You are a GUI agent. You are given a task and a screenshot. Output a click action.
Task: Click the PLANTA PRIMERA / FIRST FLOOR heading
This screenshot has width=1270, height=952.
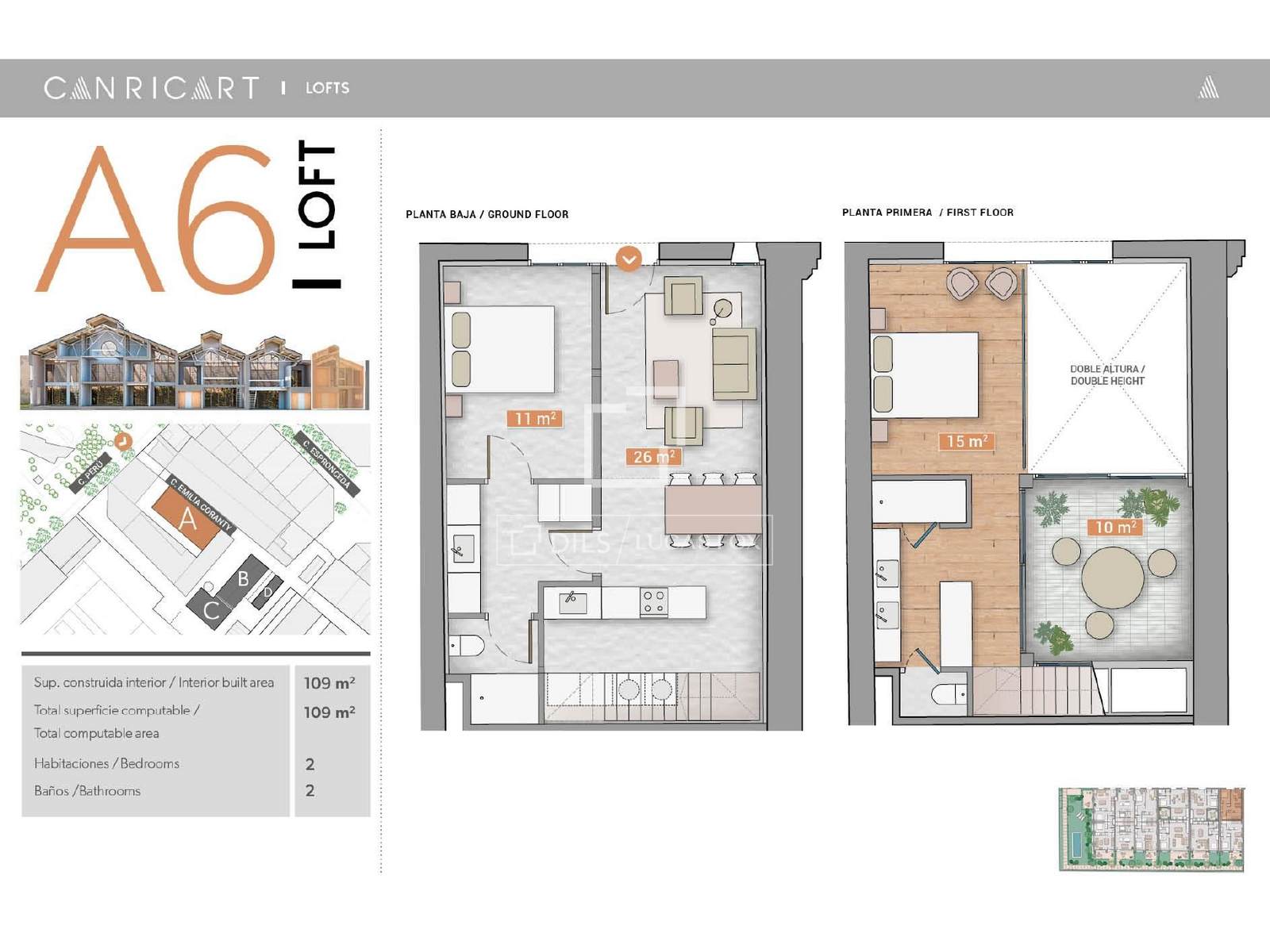927,213
